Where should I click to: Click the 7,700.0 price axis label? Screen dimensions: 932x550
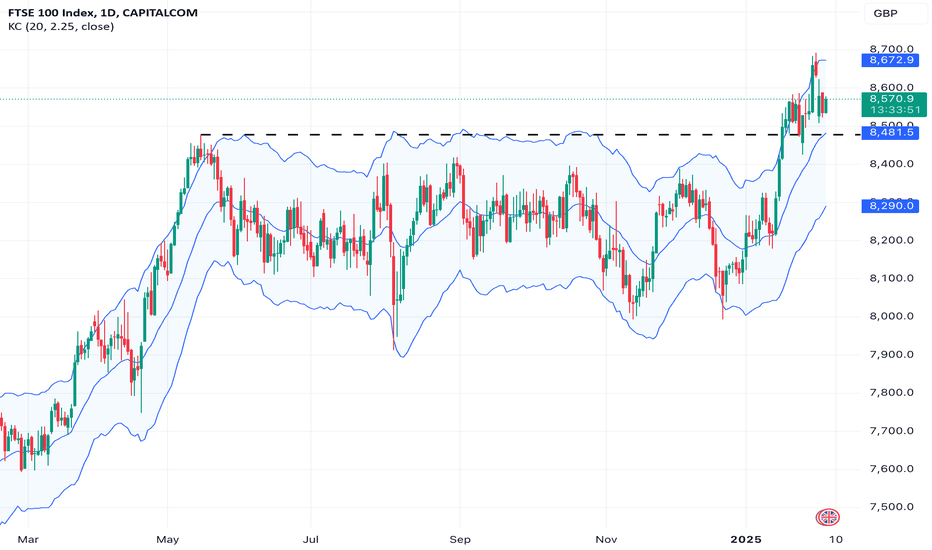coord(891,430)
